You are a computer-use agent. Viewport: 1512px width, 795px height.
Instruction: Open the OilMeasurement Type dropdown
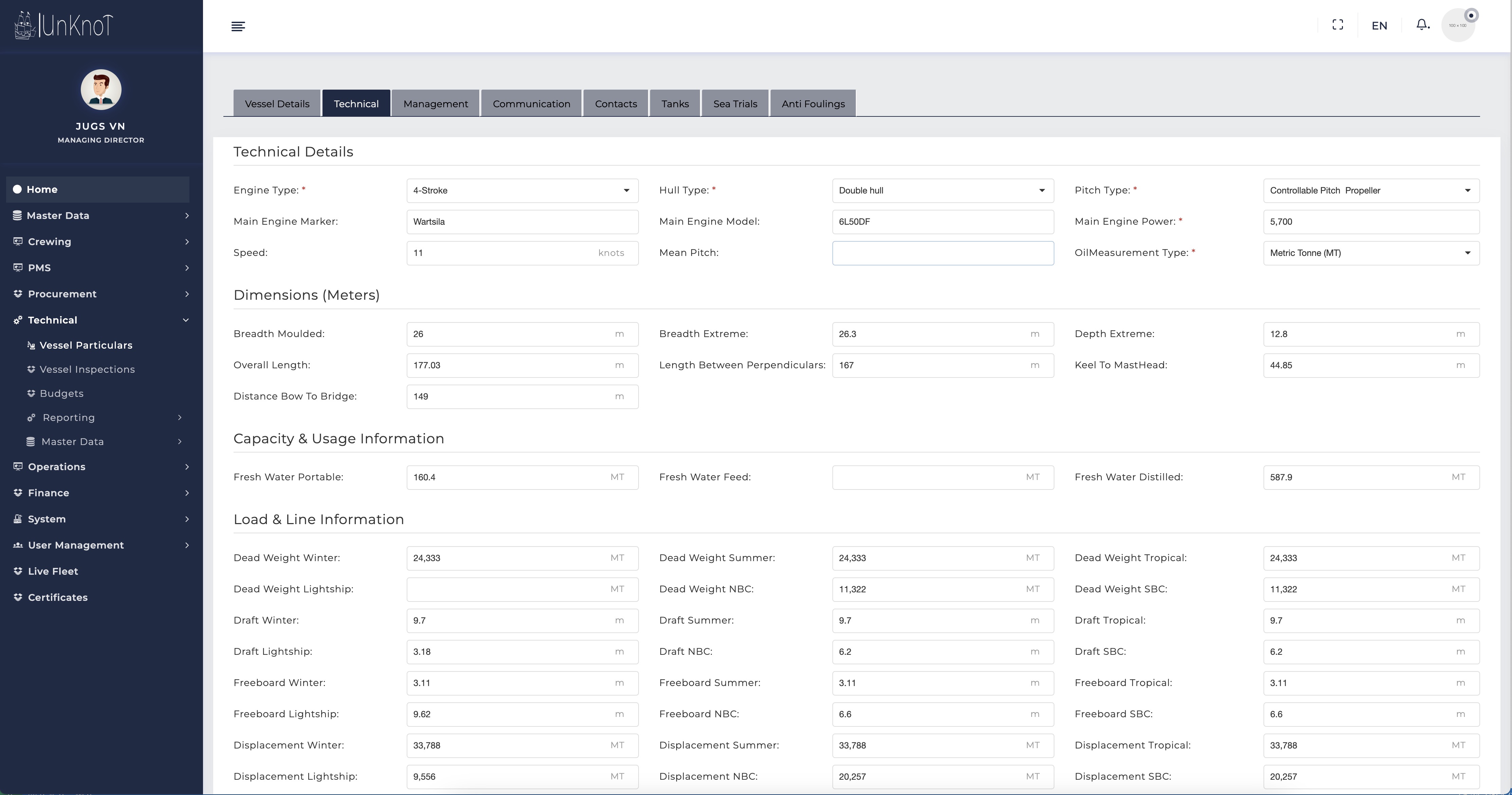pyautogui.click(x=1370, y=253)
